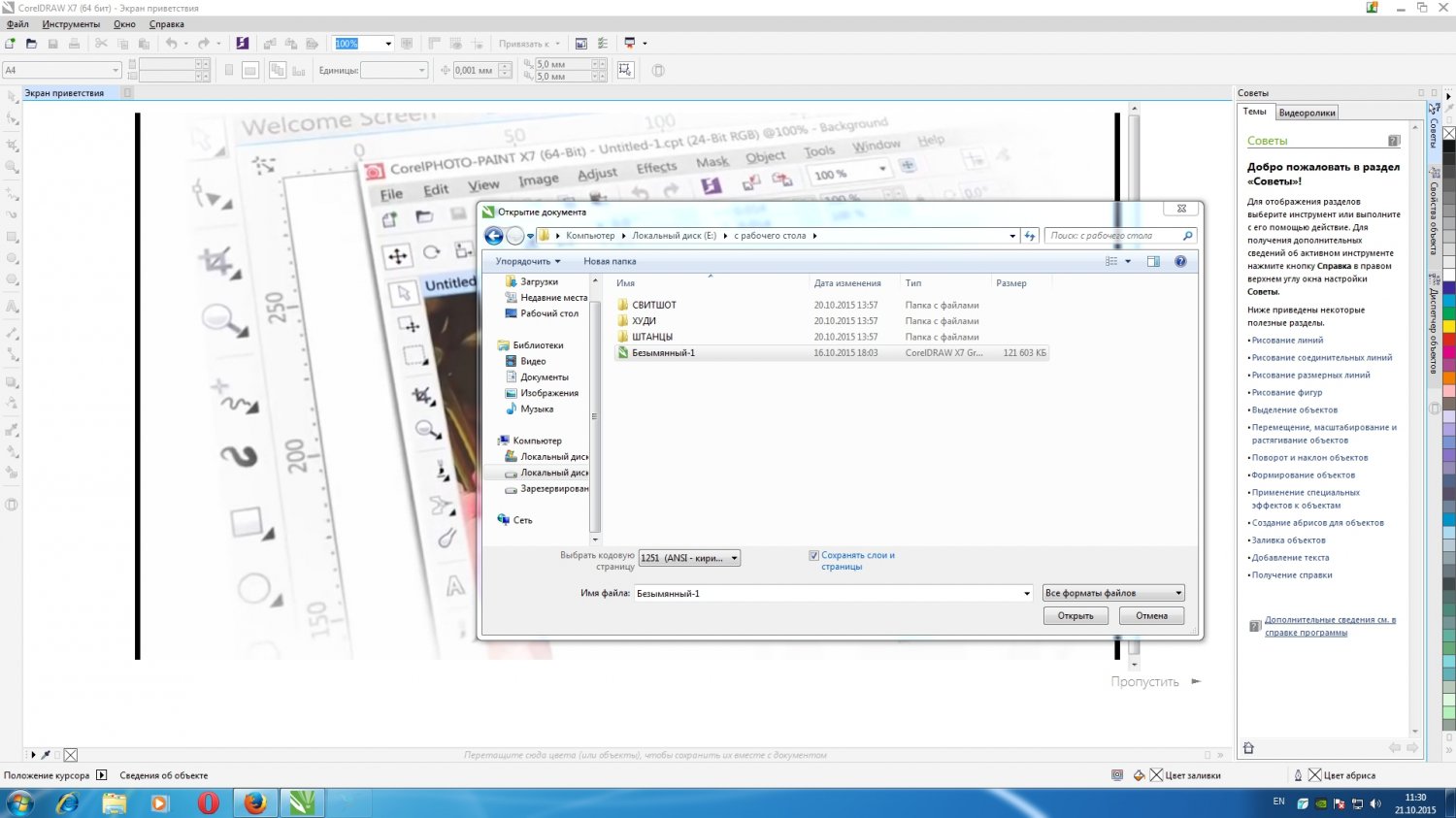This screenshot has height=818, width=1456.
Task: Click outline pen icon in status bar
Action: click(1298, 775)
